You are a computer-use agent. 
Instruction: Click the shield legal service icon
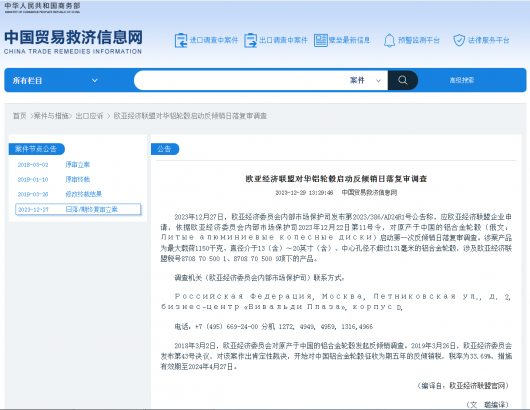tap(459, 40)
